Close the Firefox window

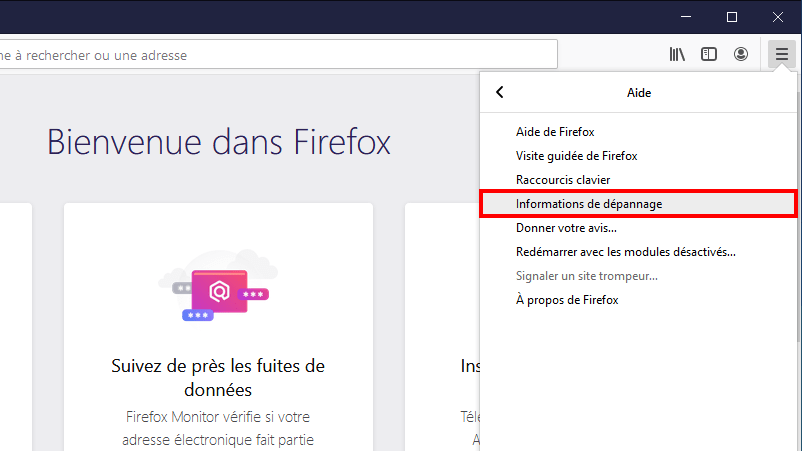pyautogui.click(x=778, y=17)
